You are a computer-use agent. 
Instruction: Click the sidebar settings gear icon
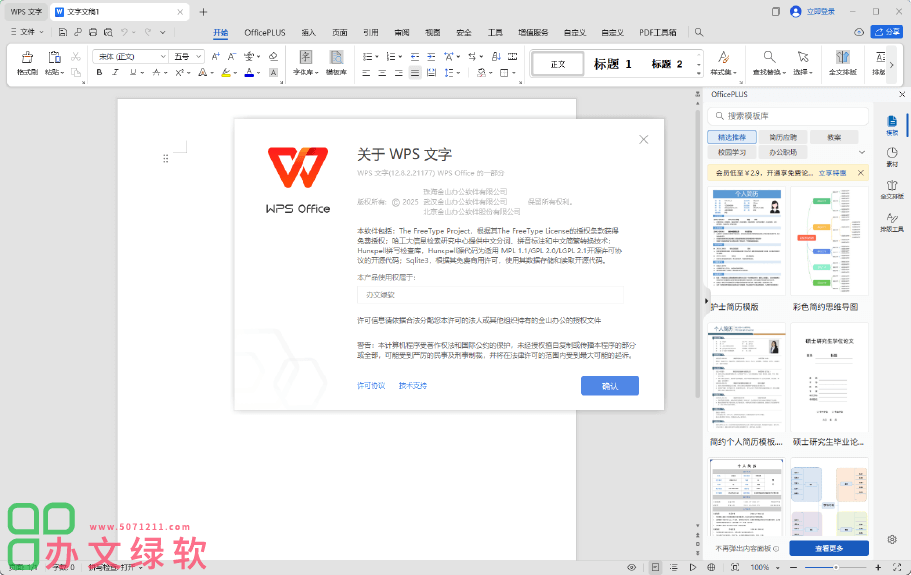tap(892, 540)
